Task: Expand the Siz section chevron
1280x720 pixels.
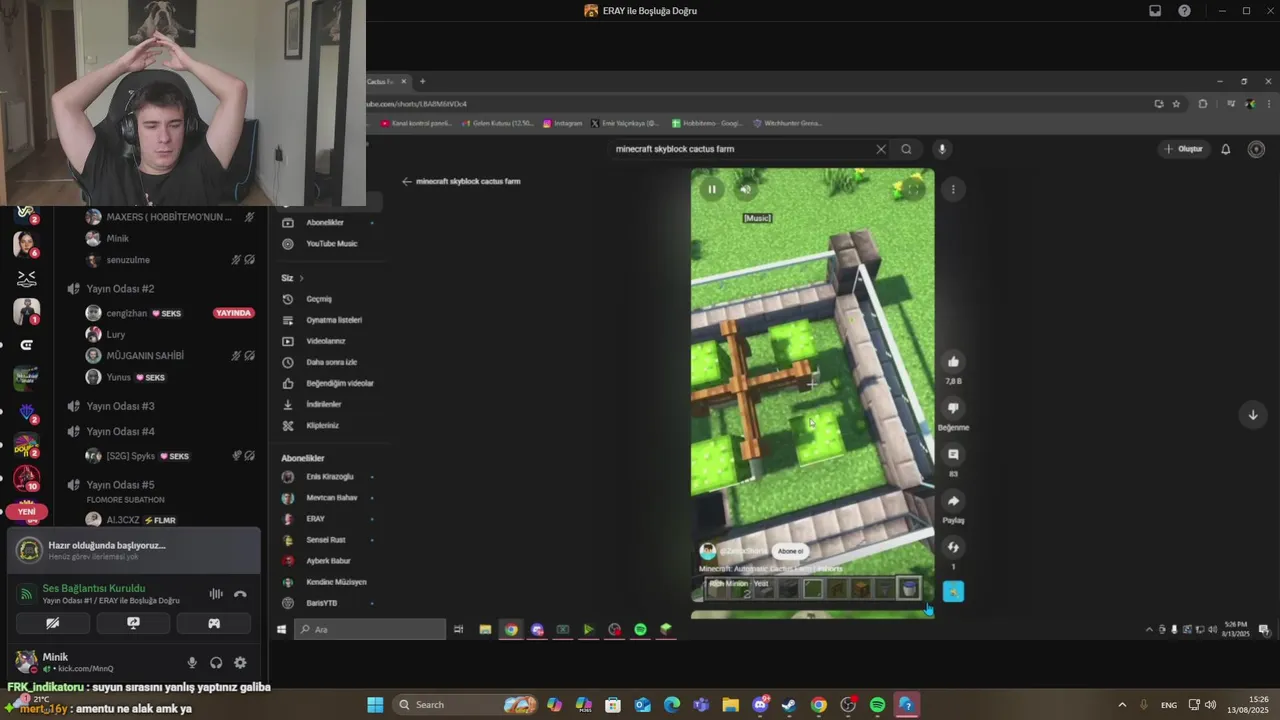Action: pyautogui.click(x=301, y=278)
